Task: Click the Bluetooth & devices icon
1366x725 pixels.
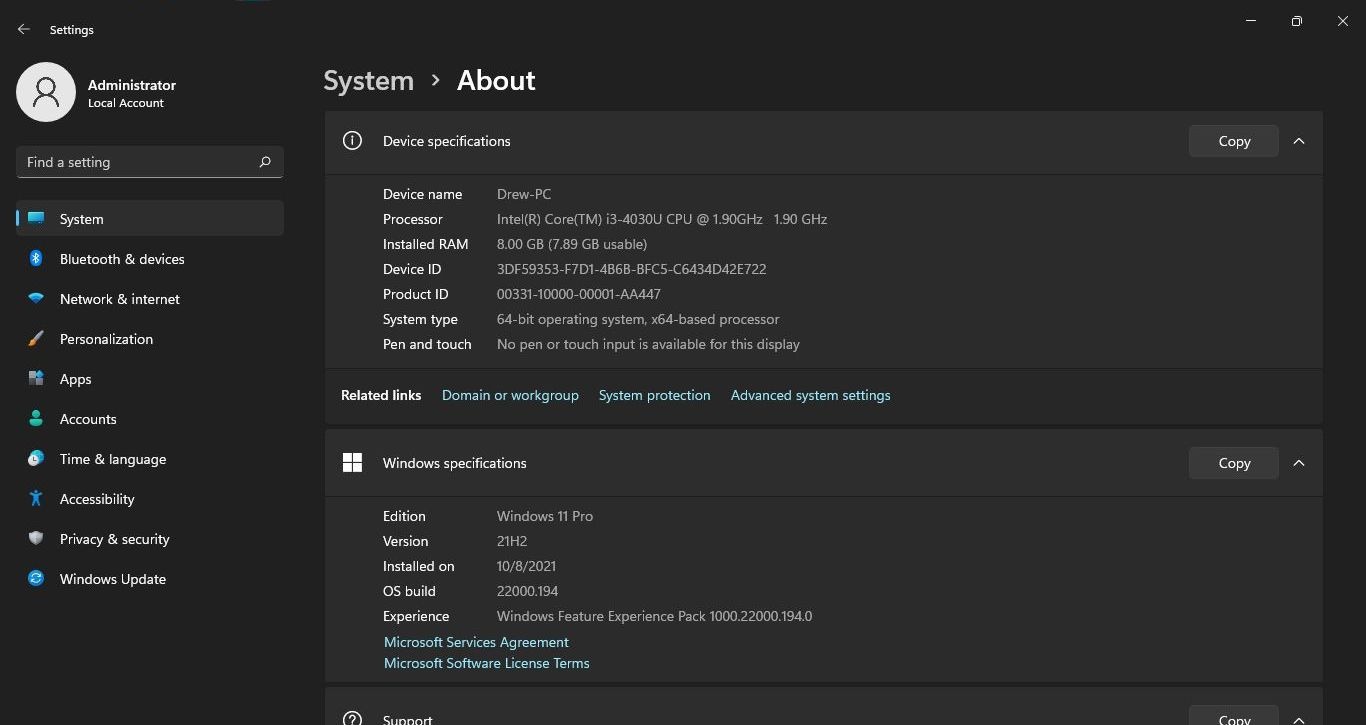Action: pos(36,259)
